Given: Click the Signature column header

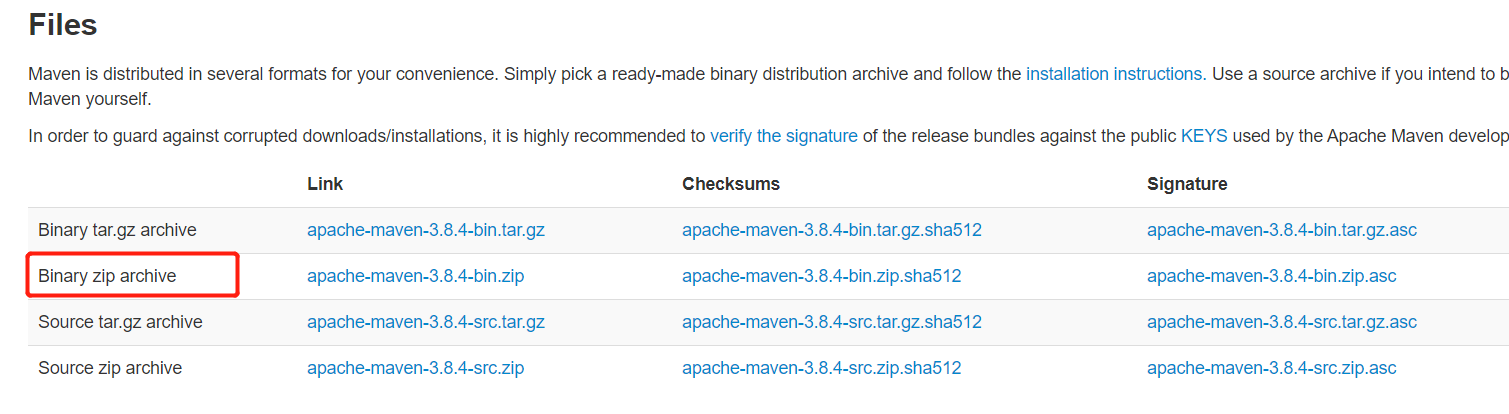Looking at the screenshot, I should coord(1187,184).
